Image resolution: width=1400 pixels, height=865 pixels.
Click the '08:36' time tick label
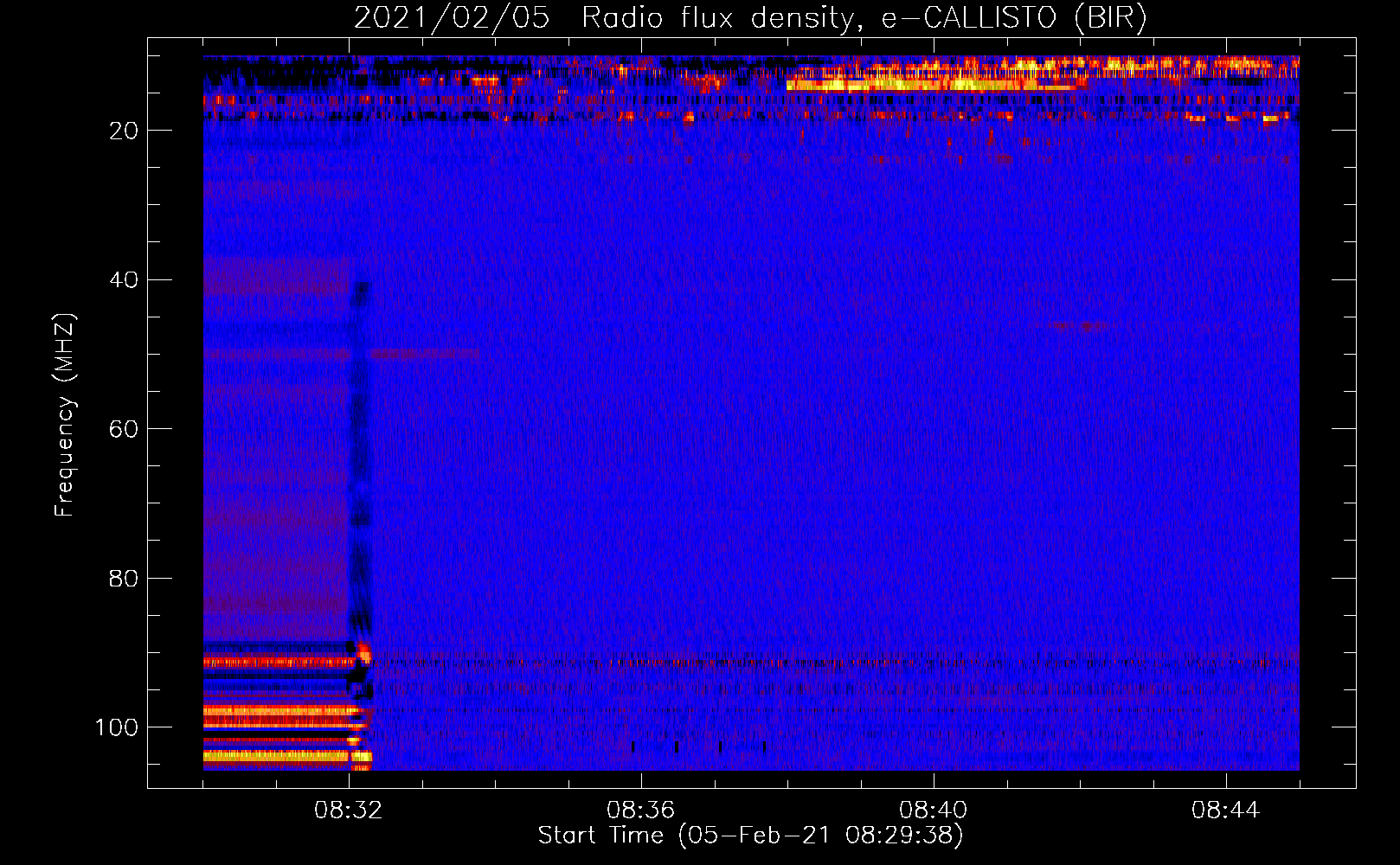click(x=641, y=811)
